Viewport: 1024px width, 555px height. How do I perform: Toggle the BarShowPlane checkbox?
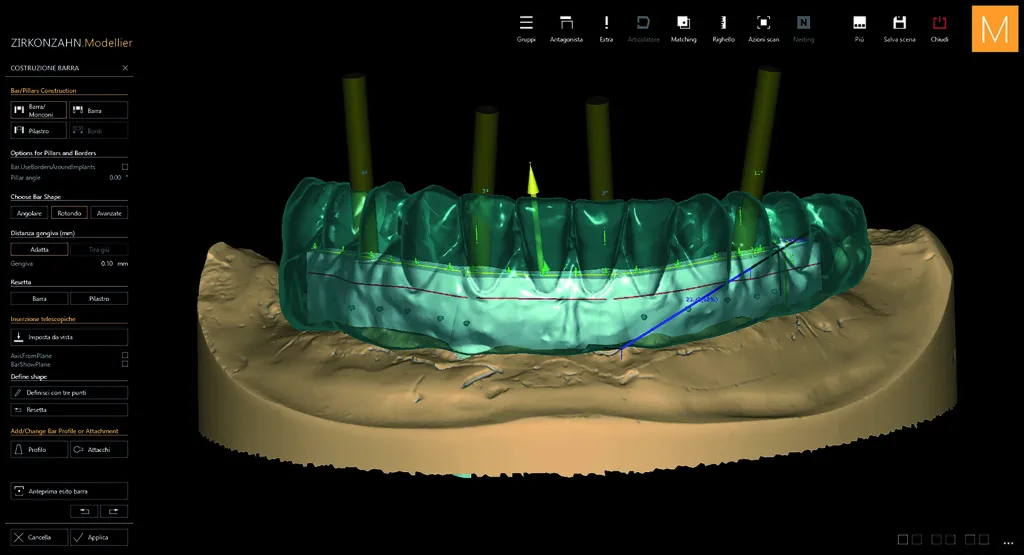pyautogui.click(x=125, y=364)
